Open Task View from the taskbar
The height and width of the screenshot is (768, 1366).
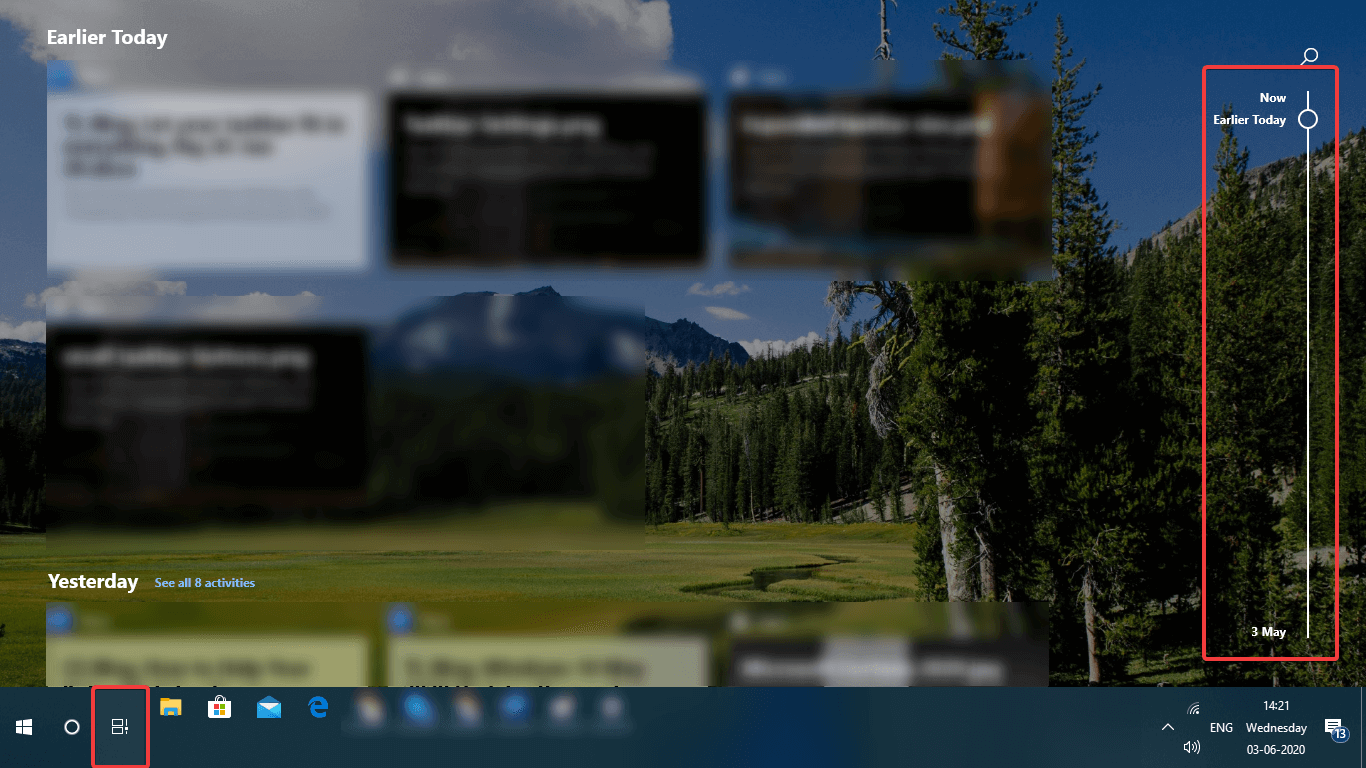[119, 727]
